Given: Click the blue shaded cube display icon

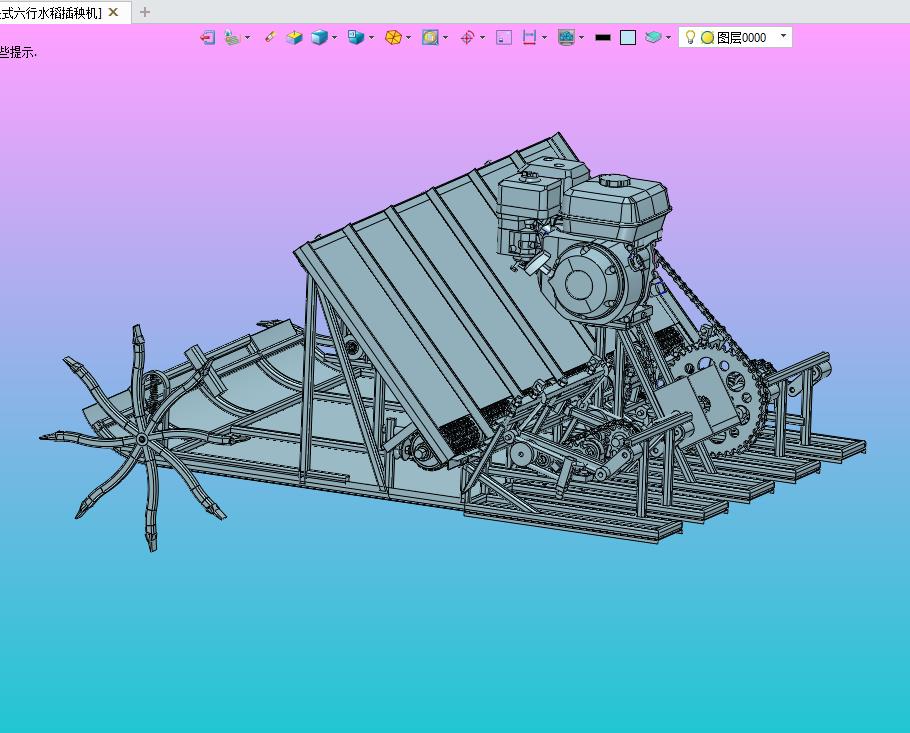Looking at the screenshot, I should (x=319, y=37).
